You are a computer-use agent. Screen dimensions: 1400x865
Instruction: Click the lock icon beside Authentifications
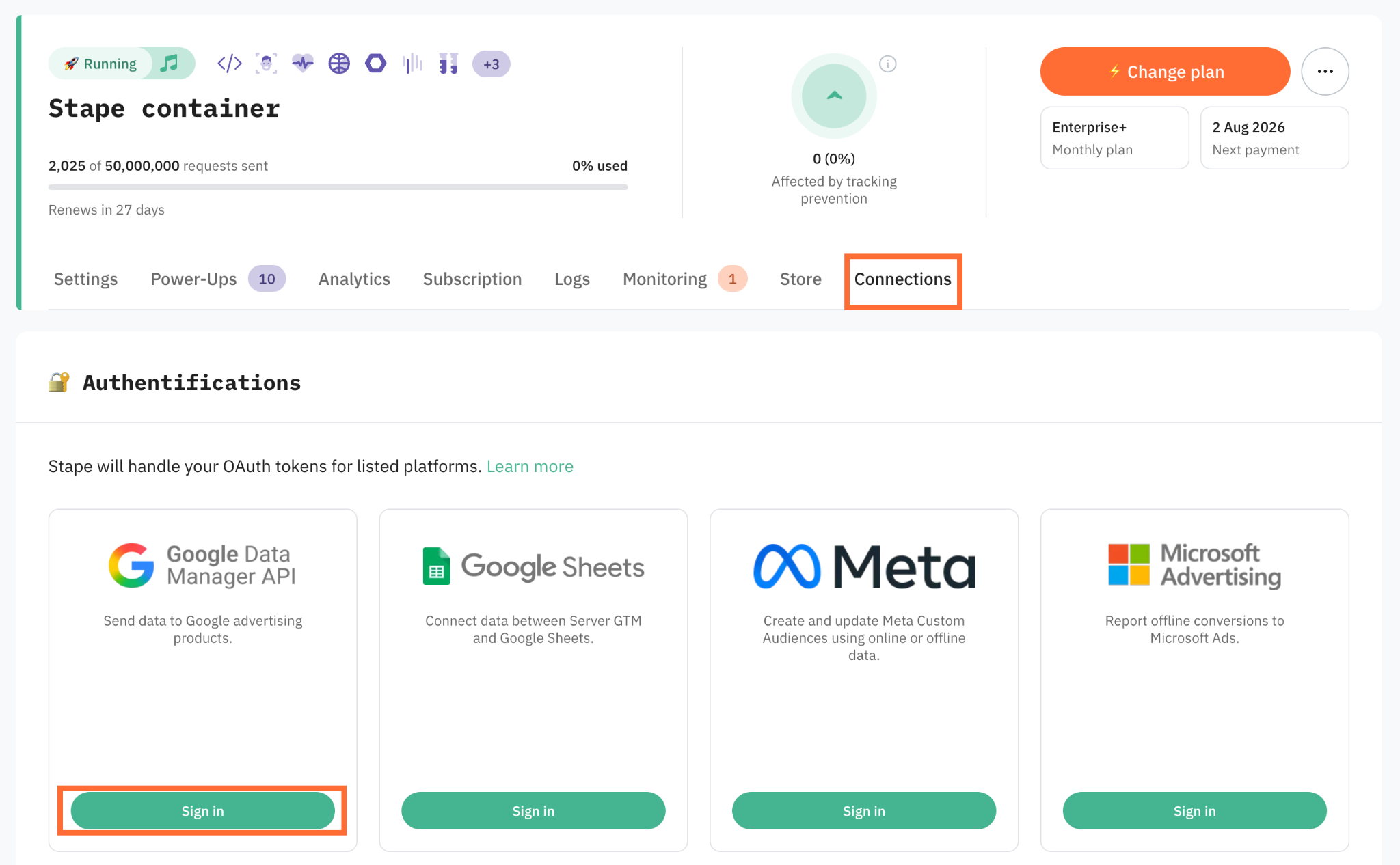(x=59, y=382)
